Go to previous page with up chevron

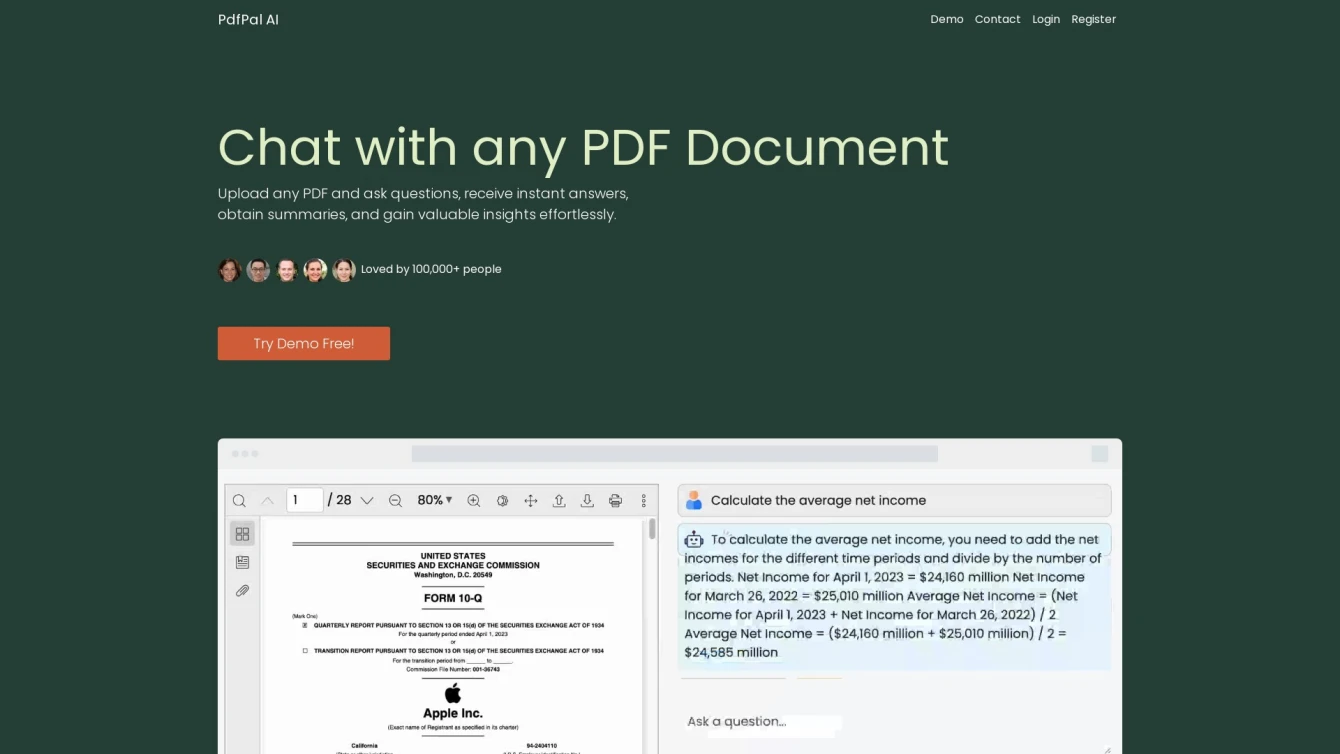(267, 500)
